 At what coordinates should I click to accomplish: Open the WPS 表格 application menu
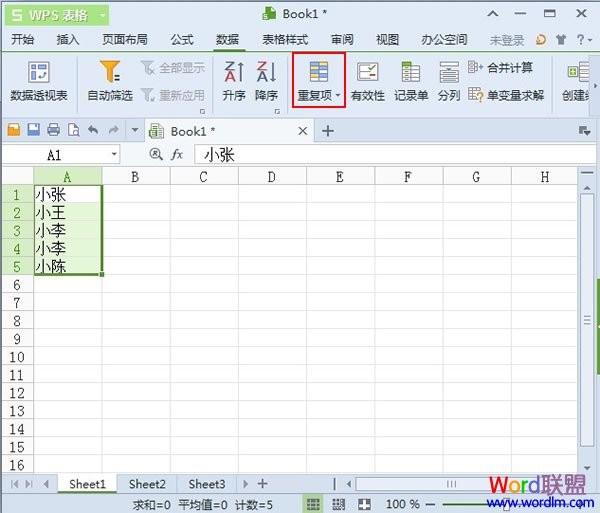click(57, 15)
